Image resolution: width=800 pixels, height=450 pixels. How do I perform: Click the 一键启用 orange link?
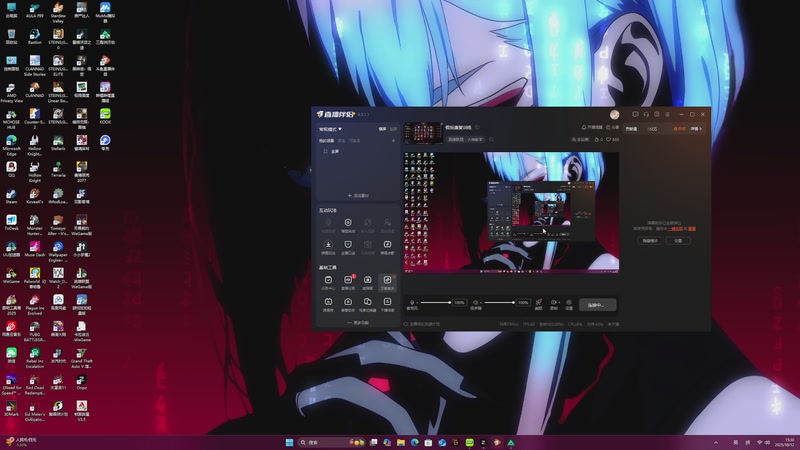coord(675,229)
